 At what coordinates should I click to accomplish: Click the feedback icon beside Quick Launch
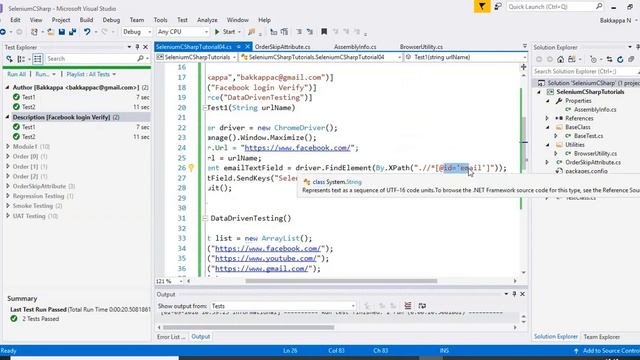tap(498, 7)
